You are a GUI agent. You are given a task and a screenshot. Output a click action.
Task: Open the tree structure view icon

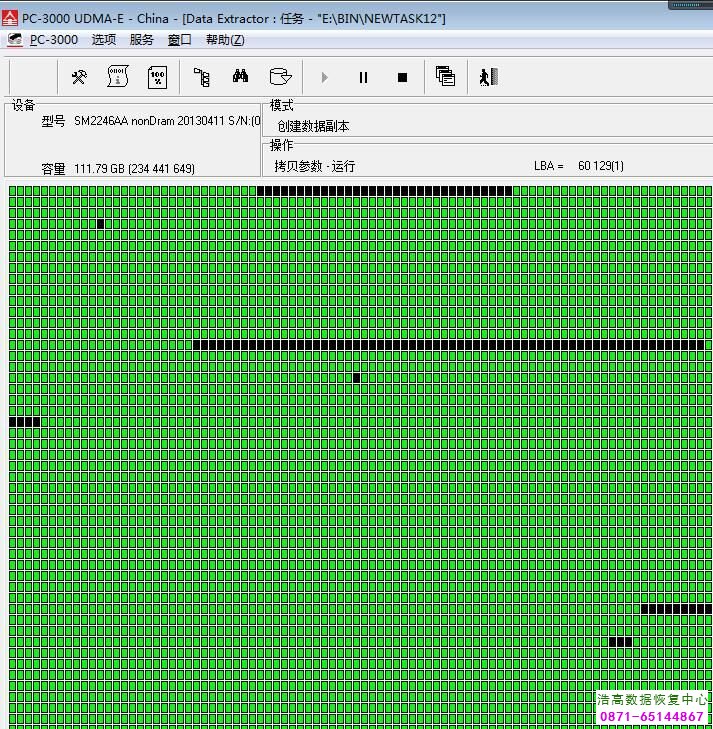tap(201, 77)
